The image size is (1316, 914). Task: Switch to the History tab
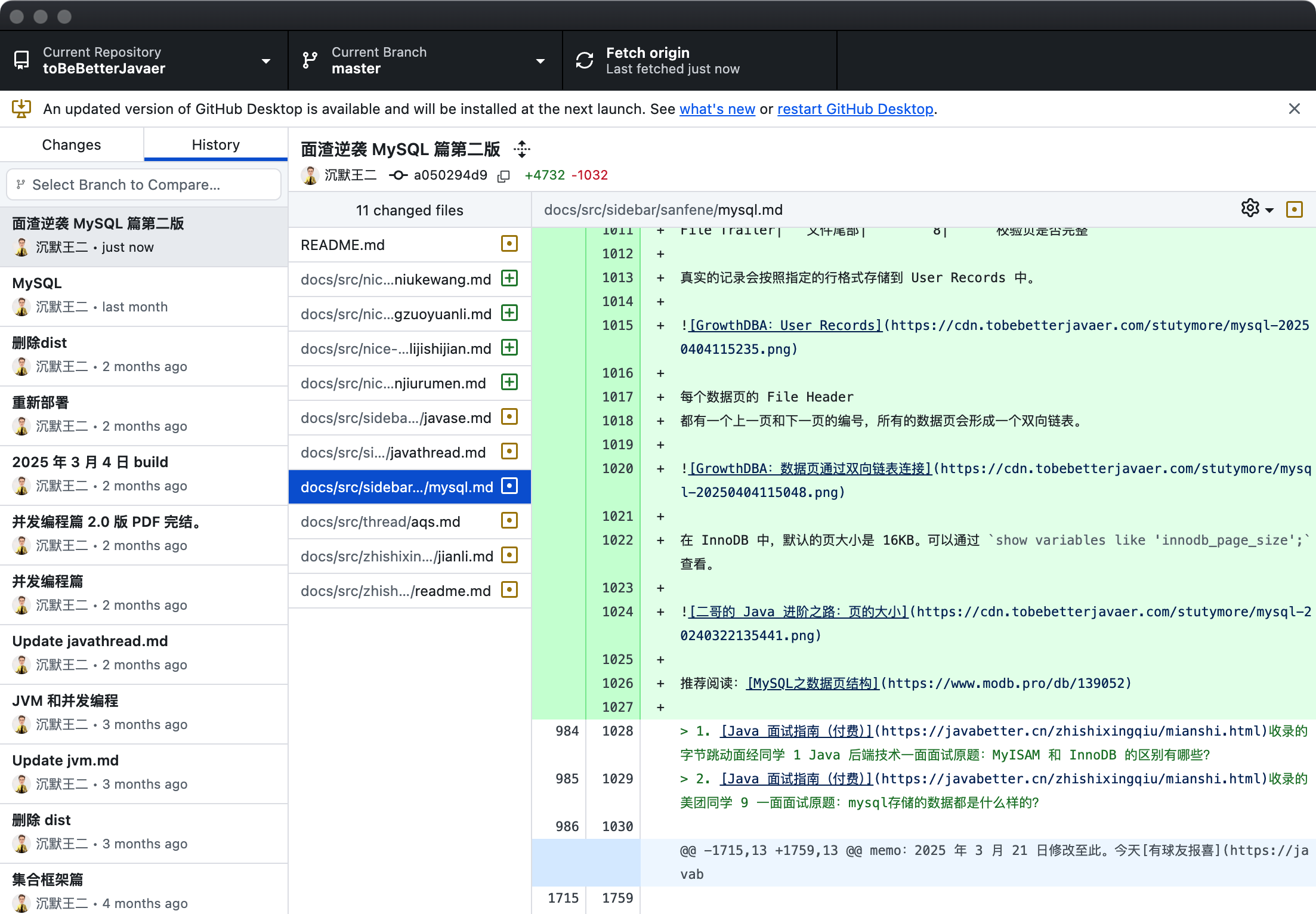[x=215, y=144]
